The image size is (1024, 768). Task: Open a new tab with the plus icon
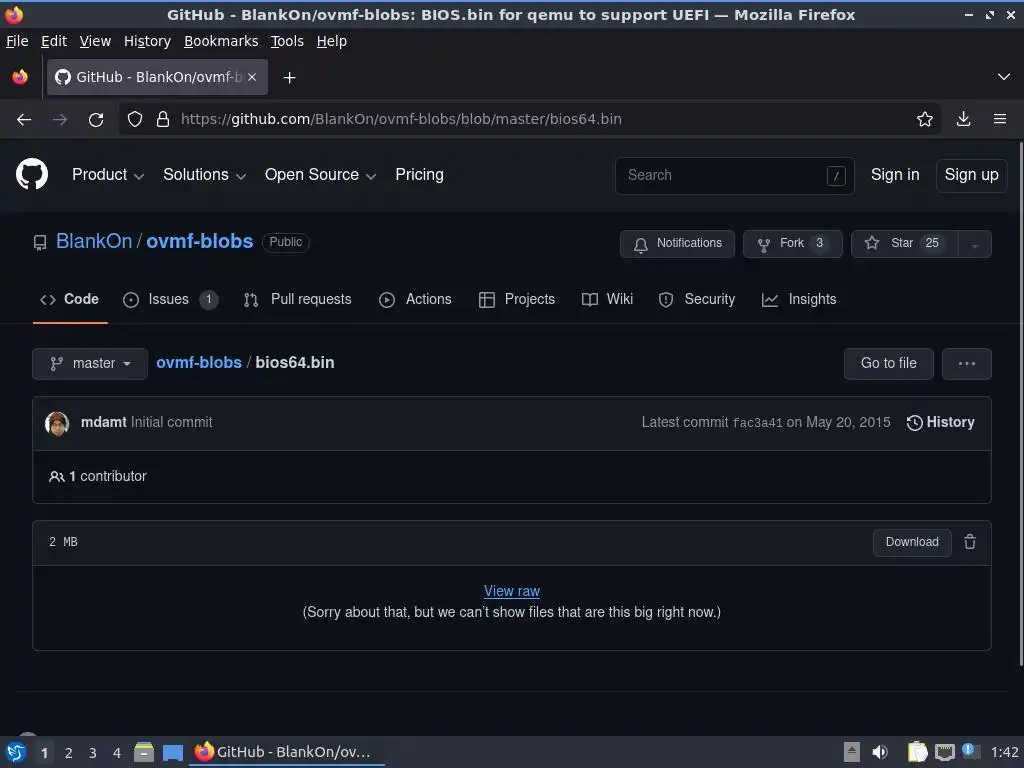[289, 78]
